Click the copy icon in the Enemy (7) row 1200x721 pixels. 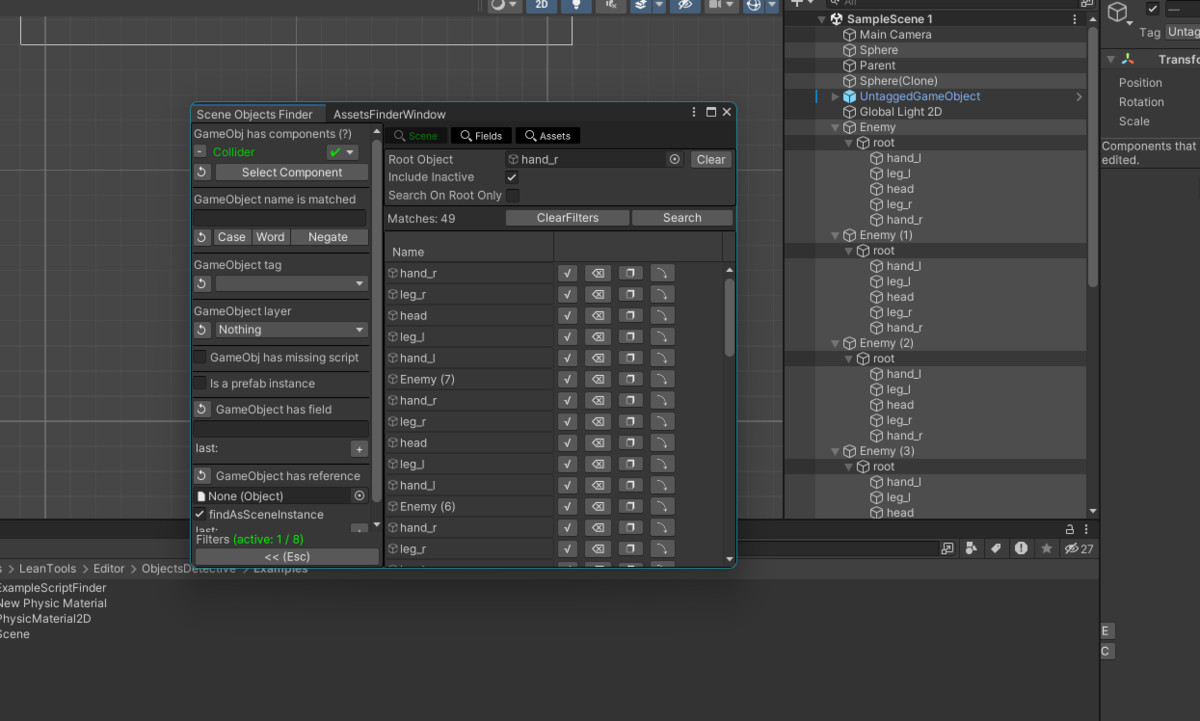click(630, 379)
